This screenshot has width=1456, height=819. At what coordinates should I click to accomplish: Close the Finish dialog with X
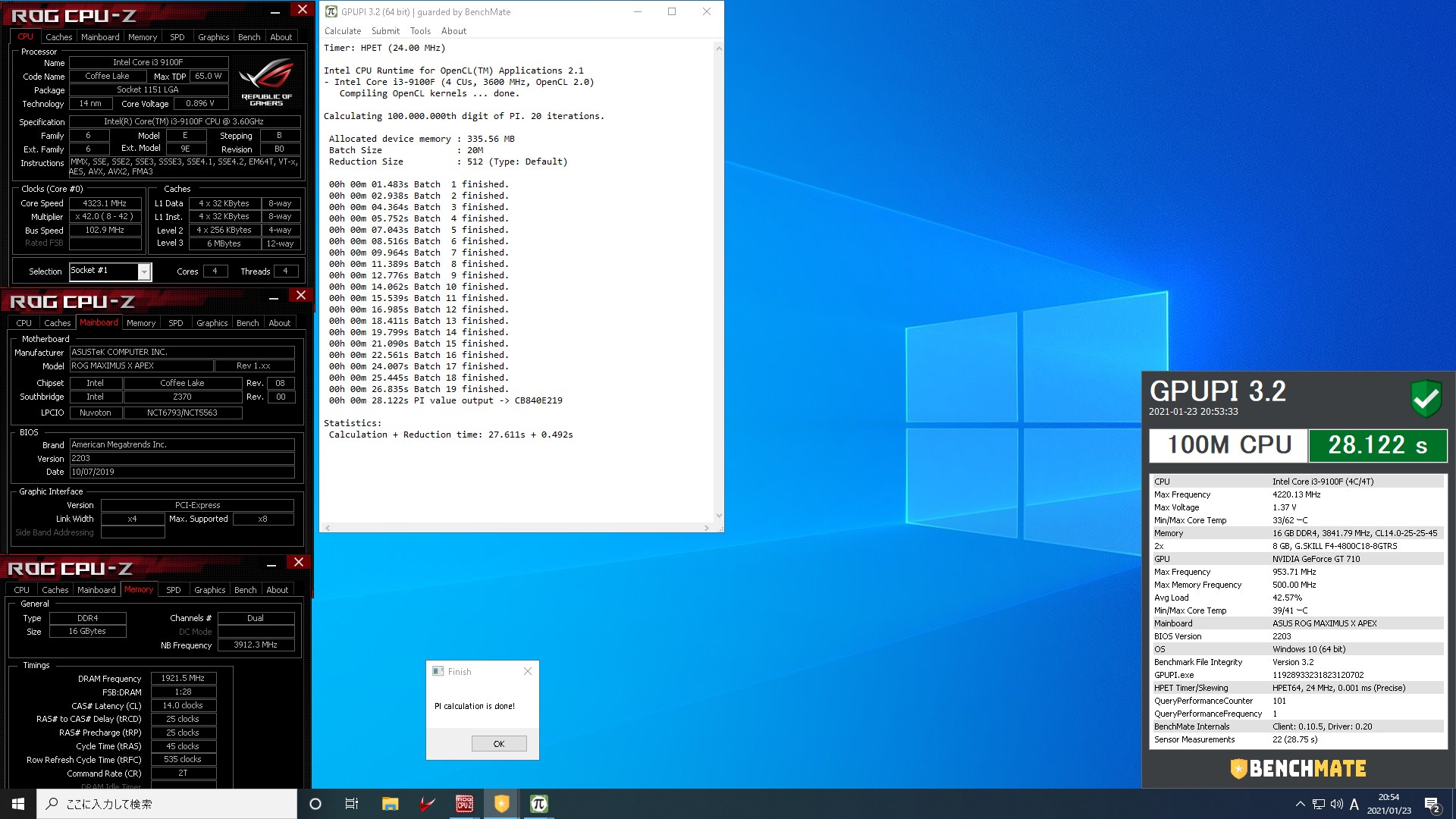point(528,671)
